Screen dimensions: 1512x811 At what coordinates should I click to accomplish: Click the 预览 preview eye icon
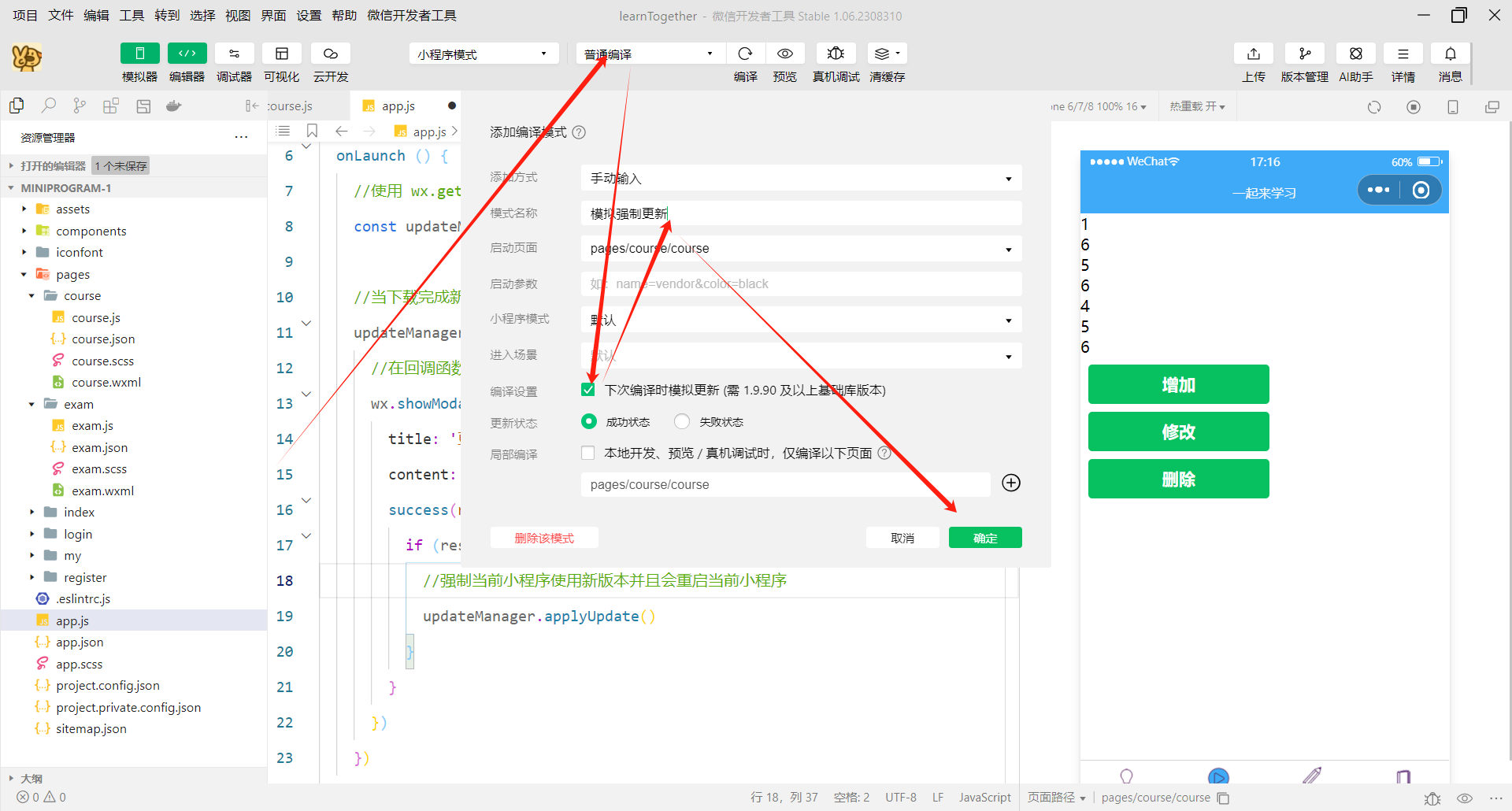click(x=785, y=54)
